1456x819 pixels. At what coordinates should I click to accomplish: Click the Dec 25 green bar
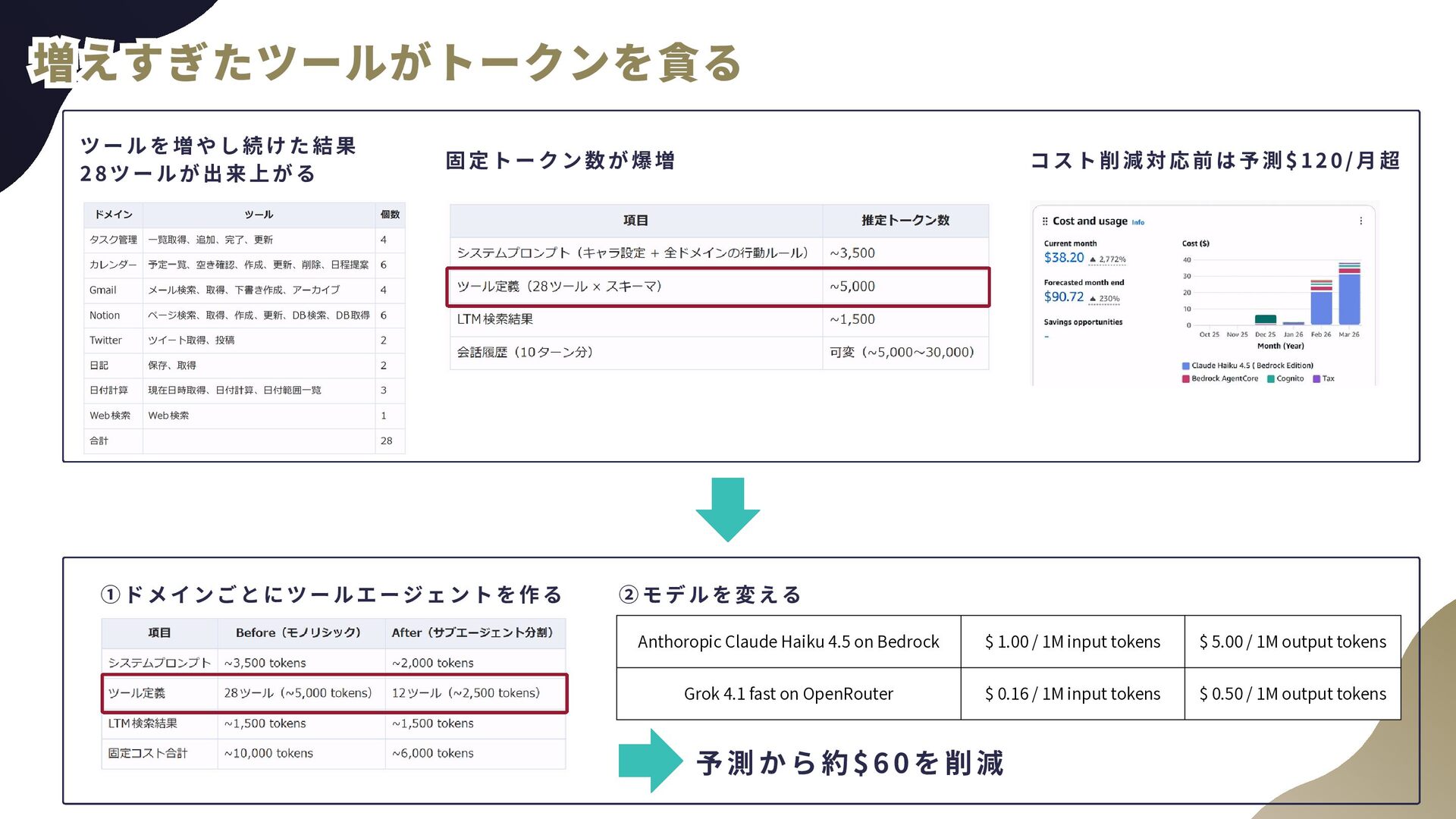1265,319
